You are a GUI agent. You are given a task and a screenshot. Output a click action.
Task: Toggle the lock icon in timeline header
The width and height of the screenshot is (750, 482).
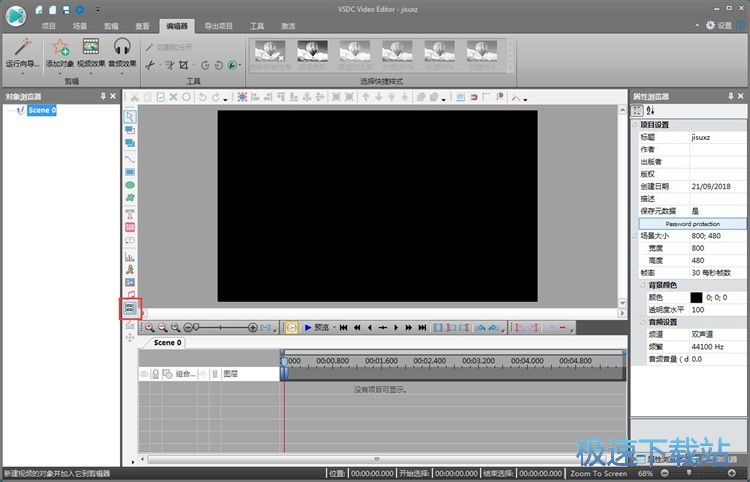[157, 374]
